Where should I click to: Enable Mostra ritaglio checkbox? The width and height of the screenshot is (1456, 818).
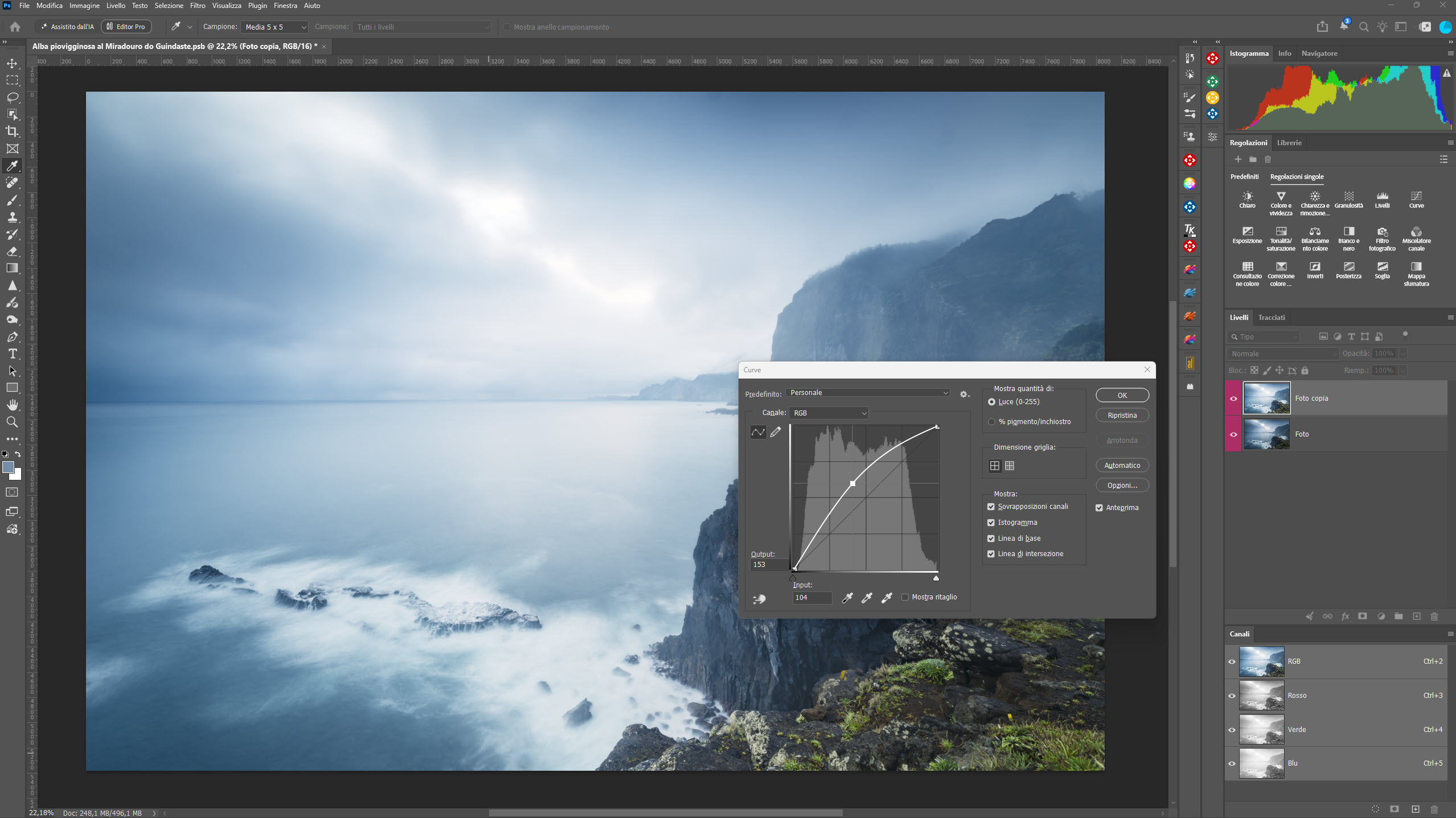[905, 597]
